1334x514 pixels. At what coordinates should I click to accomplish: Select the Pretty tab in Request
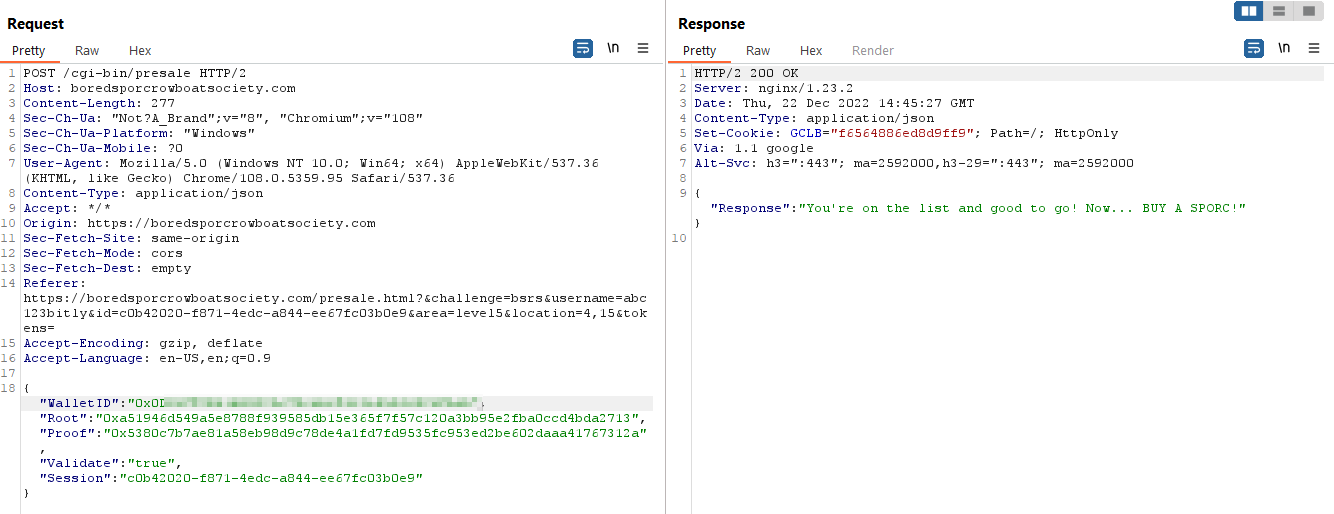pyautogui.click(x=29, y=51)
